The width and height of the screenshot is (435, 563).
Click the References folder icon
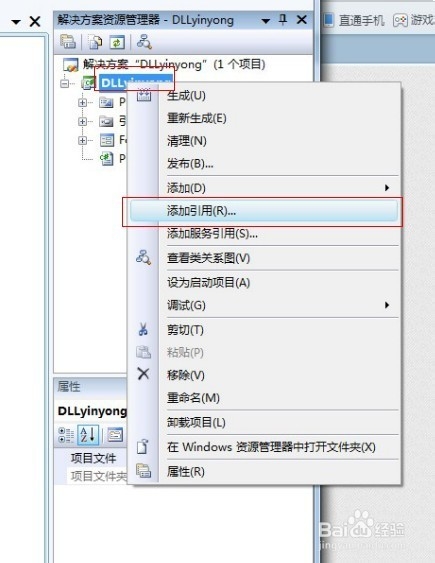(x=106, y=121)
